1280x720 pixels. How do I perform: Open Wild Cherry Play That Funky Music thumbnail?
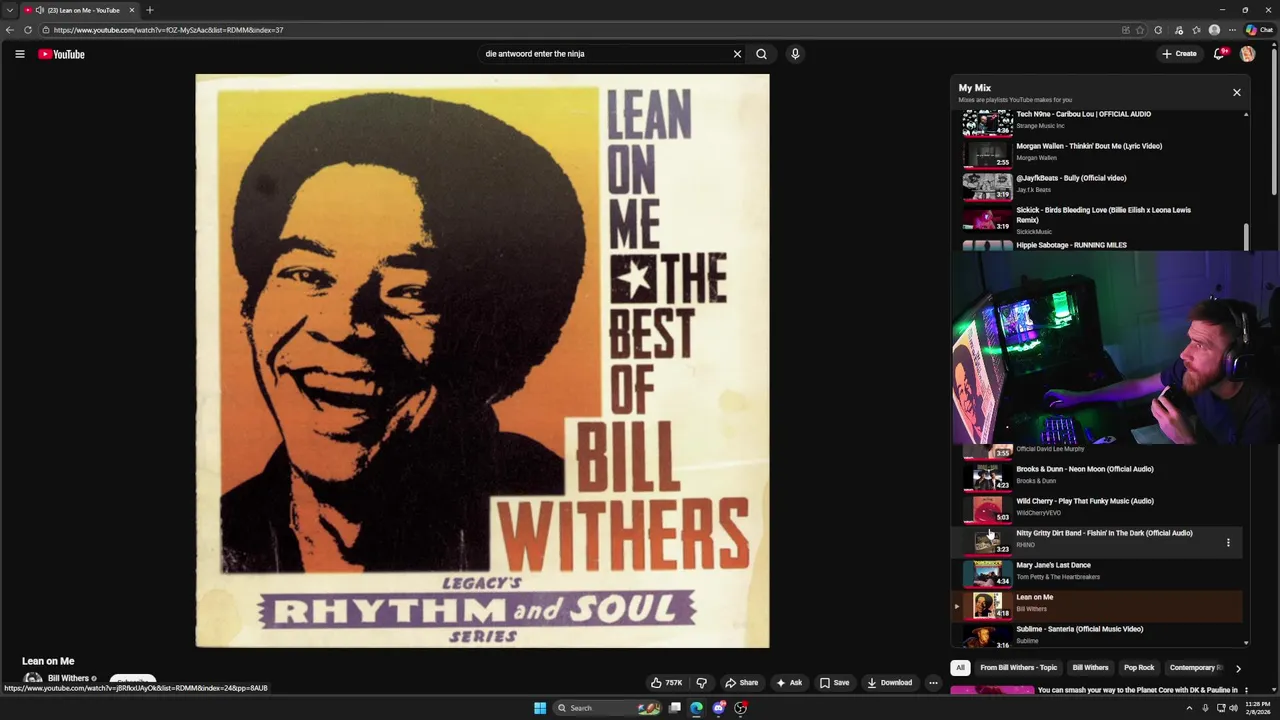987,509
